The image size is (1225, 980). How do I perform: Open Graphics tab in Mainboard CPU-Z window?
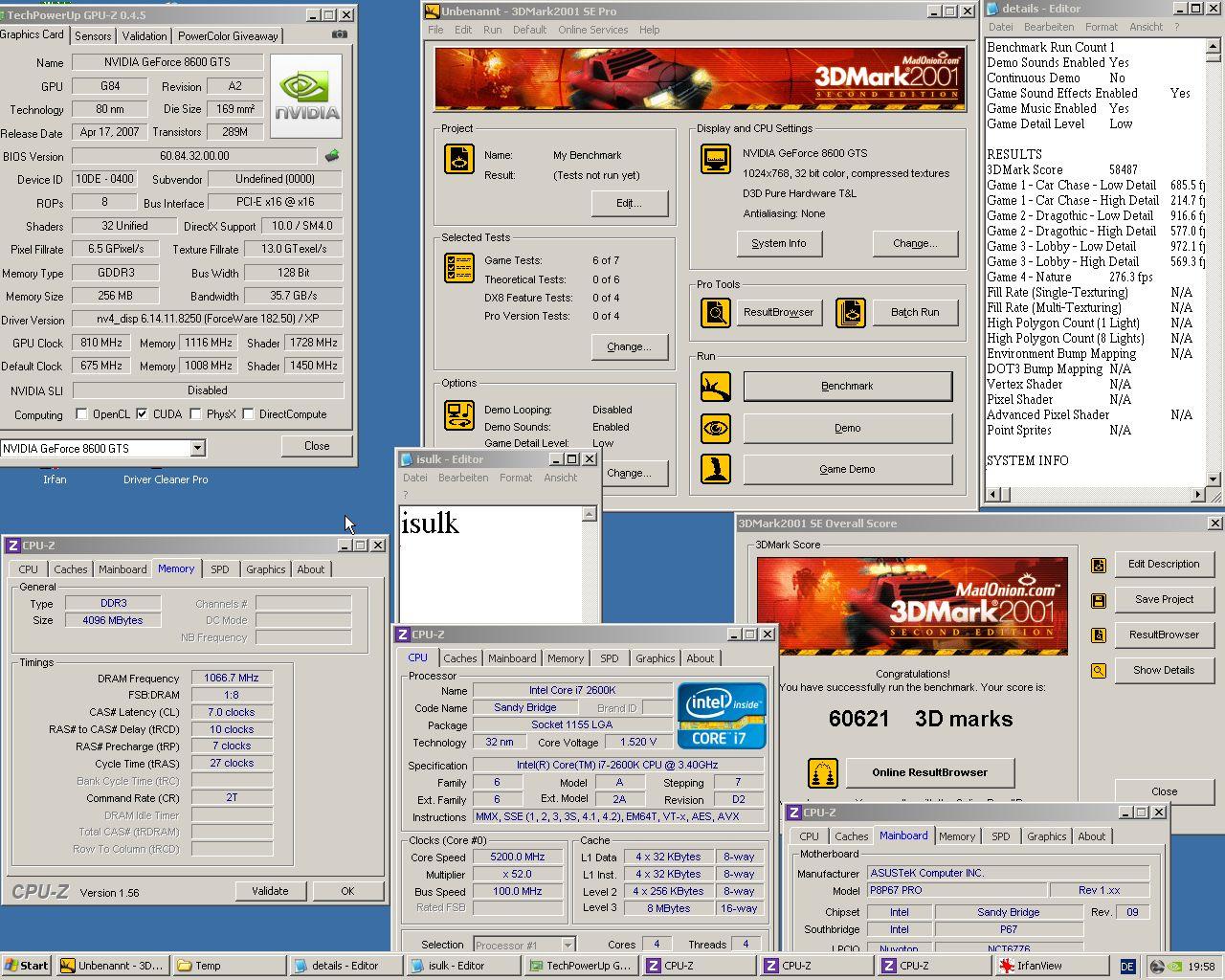coord(1046,836)
